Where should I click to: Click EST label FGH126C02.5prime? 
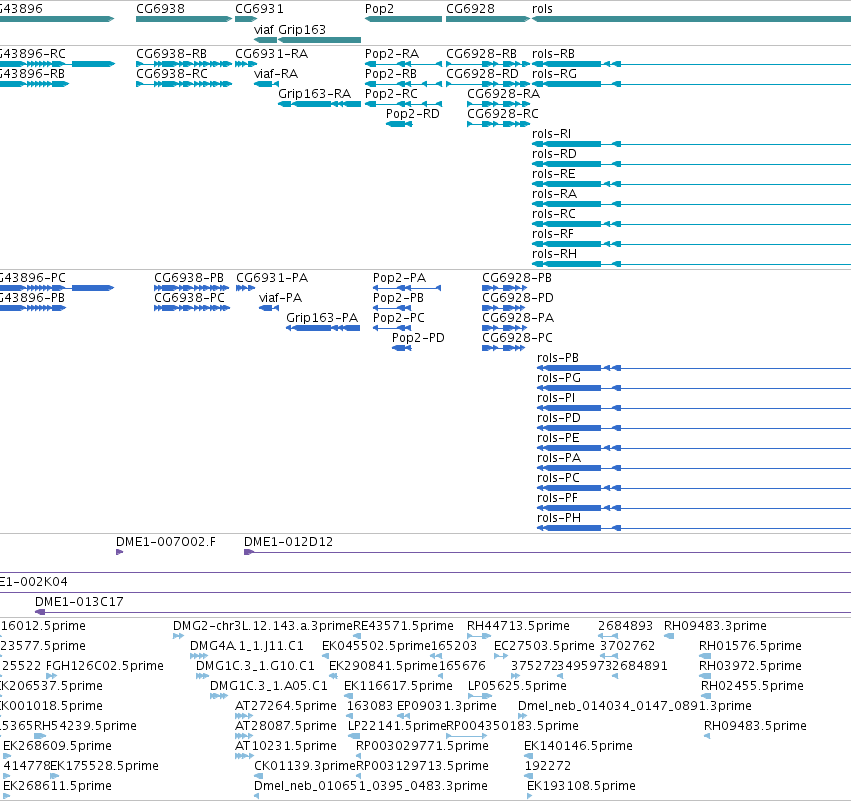pyautogui.click(x=105, y=666)
